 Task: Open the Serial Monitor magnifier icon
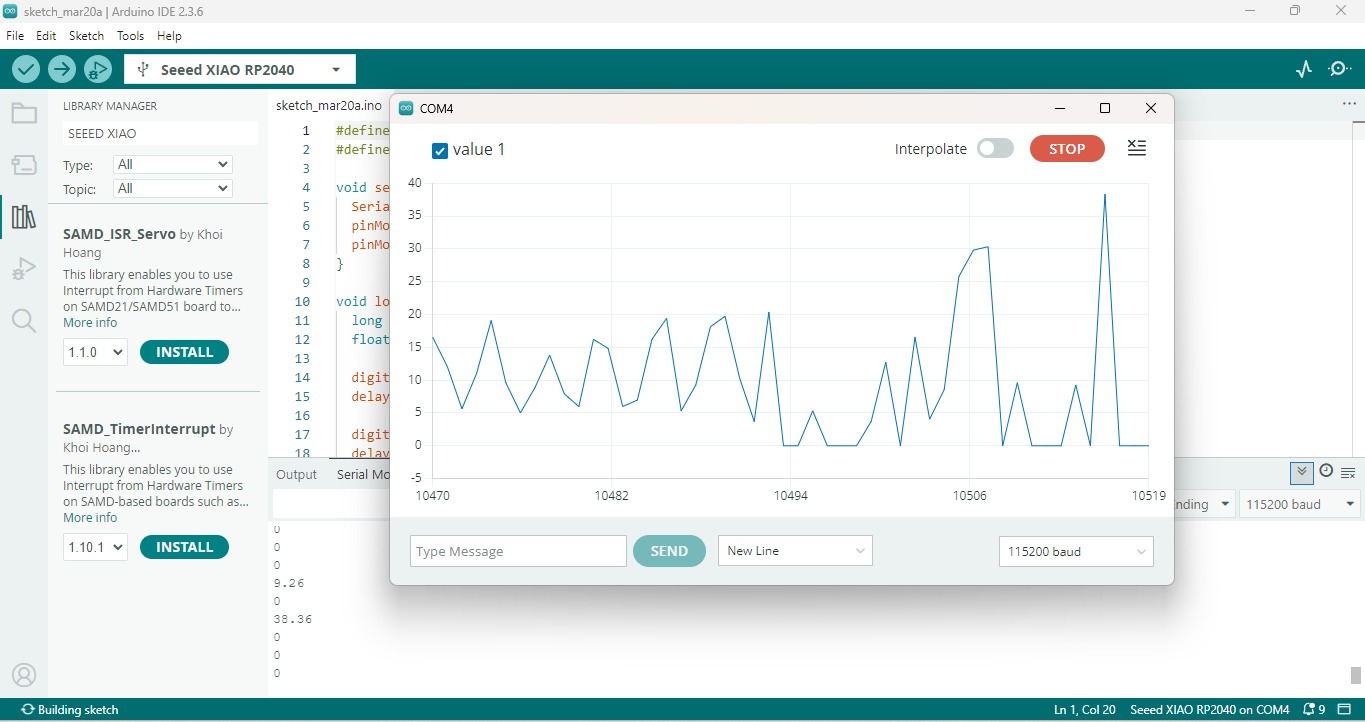1339,69
